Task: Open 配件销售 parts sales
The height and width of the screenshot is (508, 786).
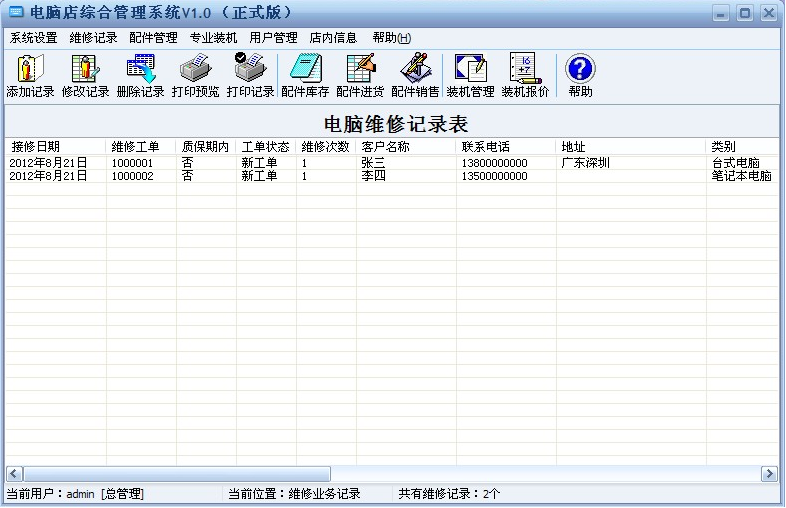Action: click(x=415, y=76)
